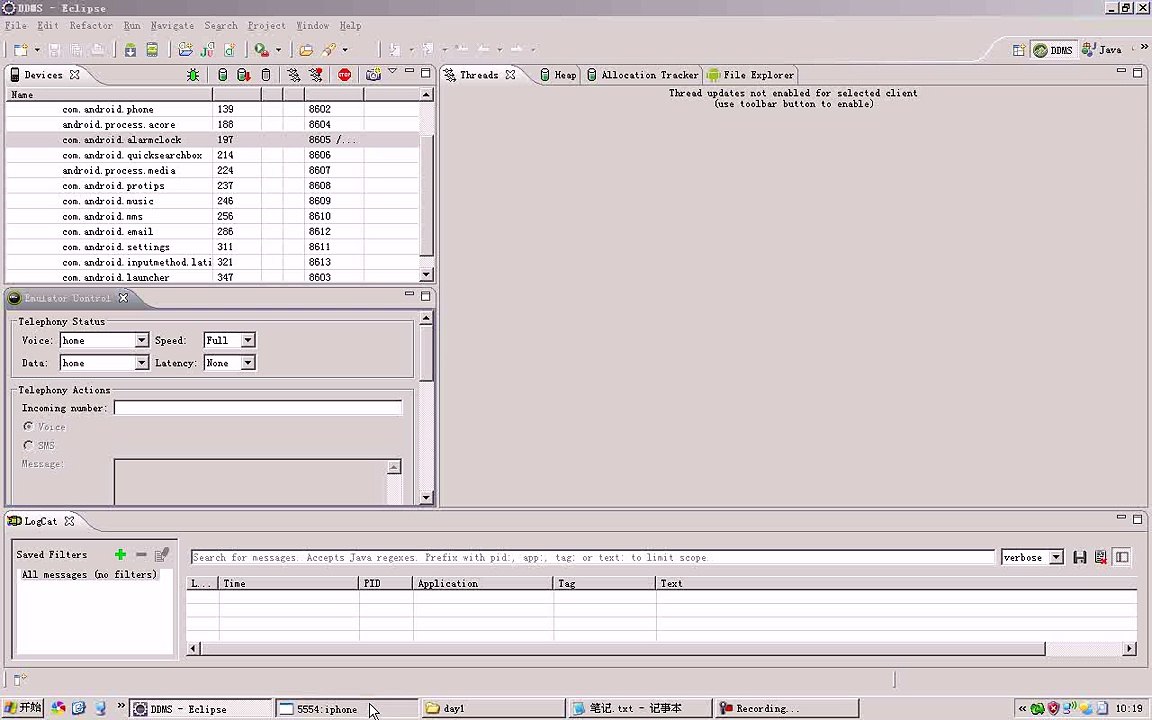
Task: Switch to Heap tab
Action: click(x=558, y=75)
